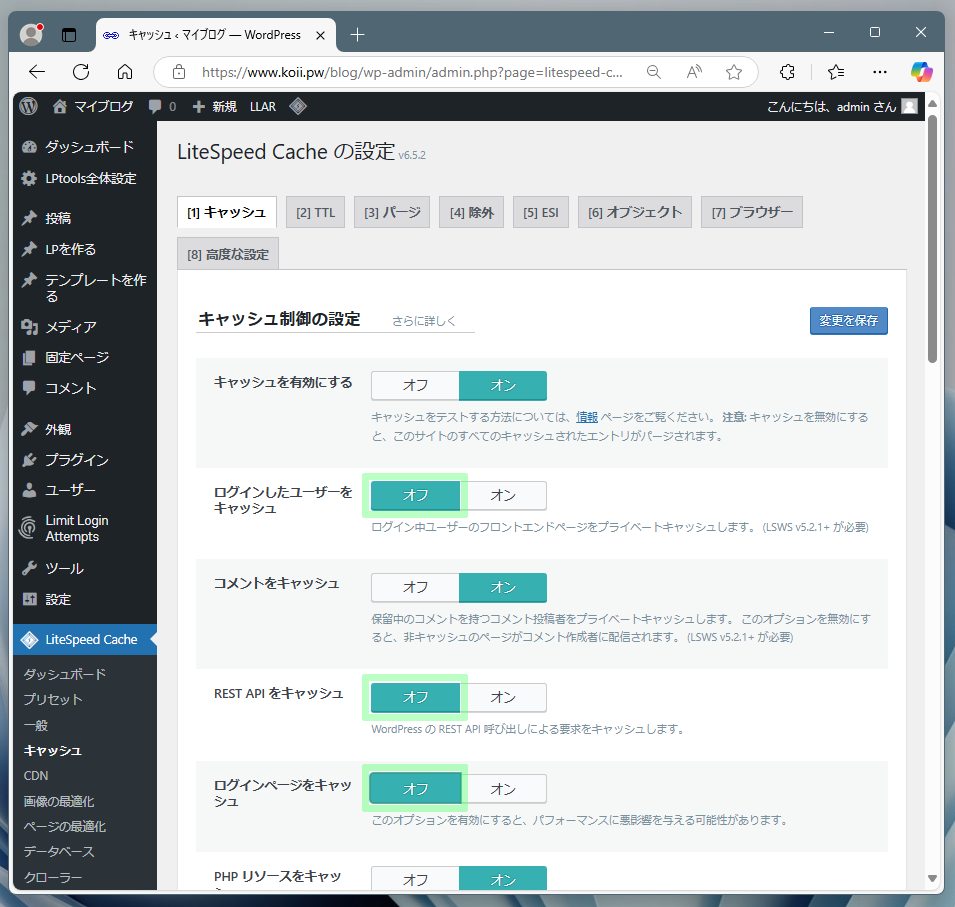Image resolution: width=955 pixels, height=907 pixels.
Task: Click the read aloud icon
Action: point(694,72)
